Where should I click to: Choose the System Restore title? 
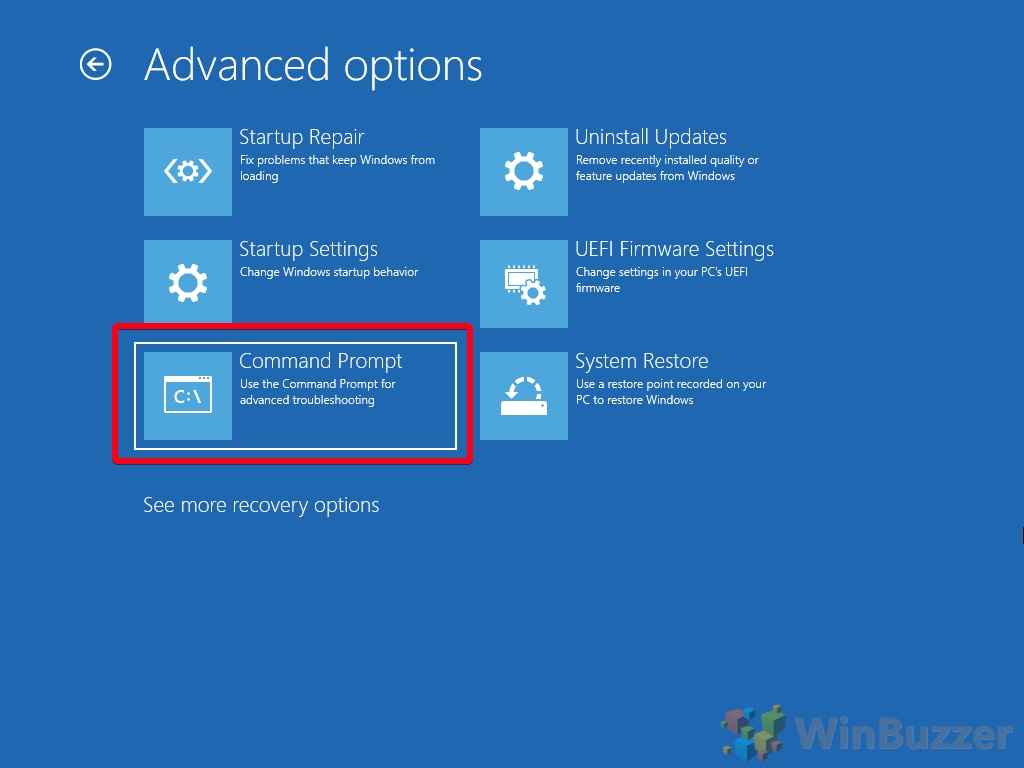[641, 361]
